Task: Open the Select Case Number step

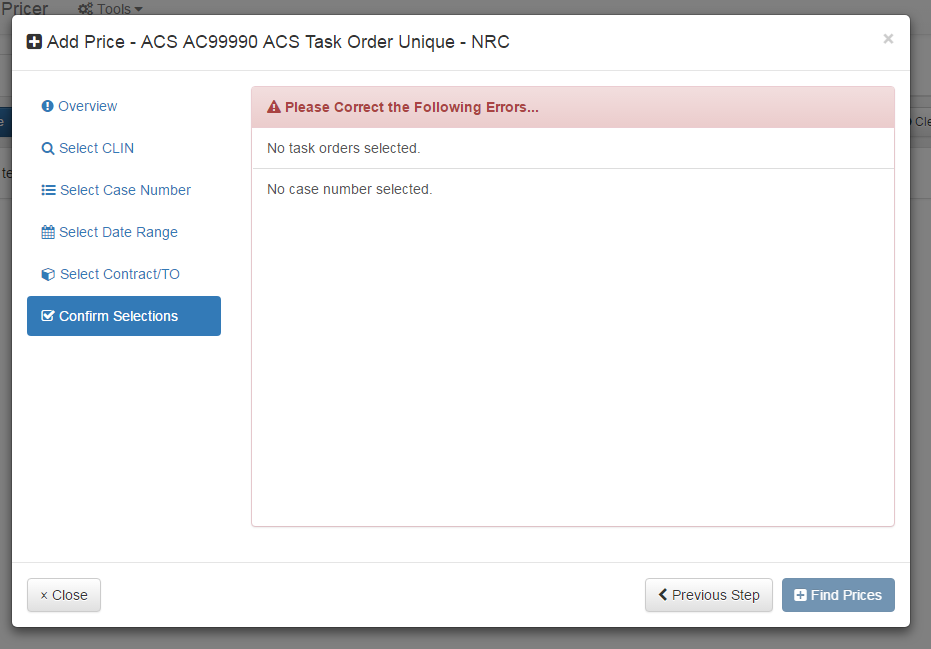Action: [125, 190]
